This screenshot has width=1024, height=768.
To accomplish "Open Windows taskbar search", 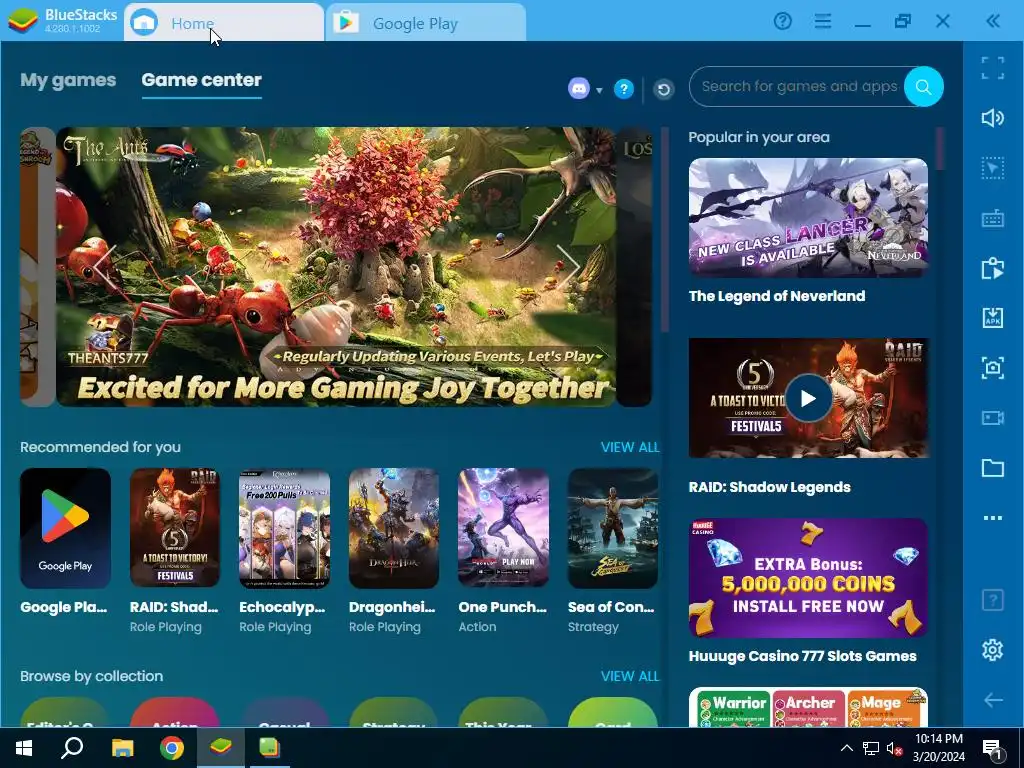I will click(72, 748).
